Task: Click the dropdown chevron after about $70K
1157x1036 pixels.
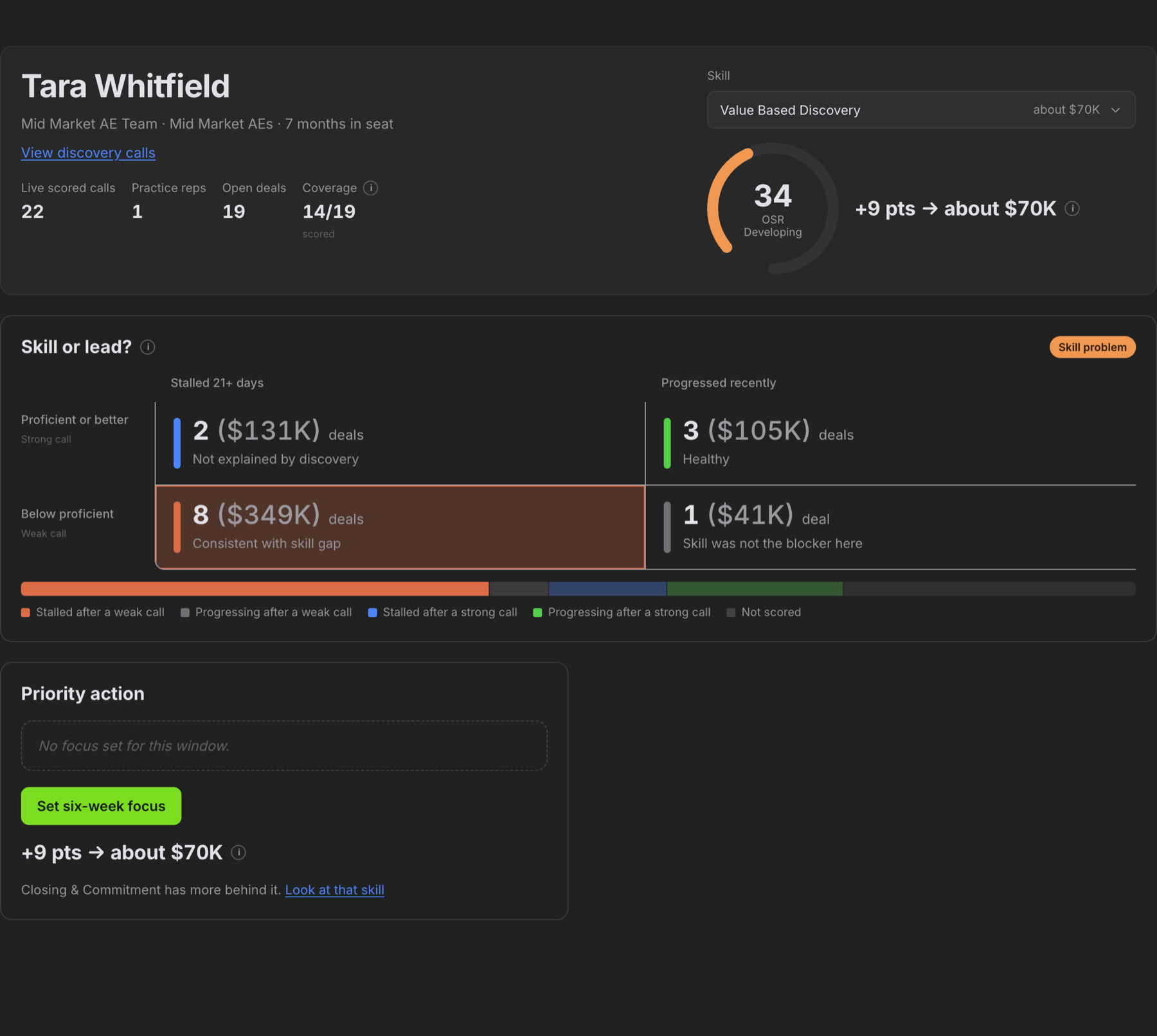Action: (1116, 110)
